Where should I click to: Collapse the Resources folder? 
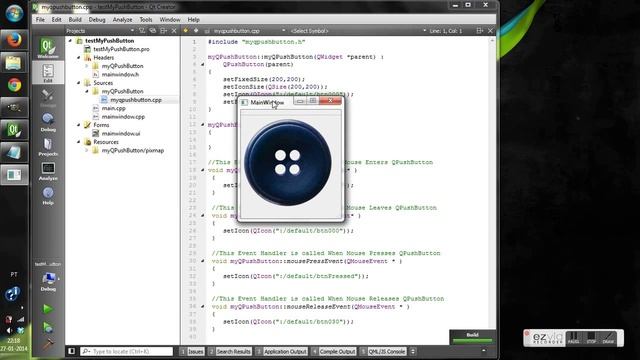pos(79,142)
